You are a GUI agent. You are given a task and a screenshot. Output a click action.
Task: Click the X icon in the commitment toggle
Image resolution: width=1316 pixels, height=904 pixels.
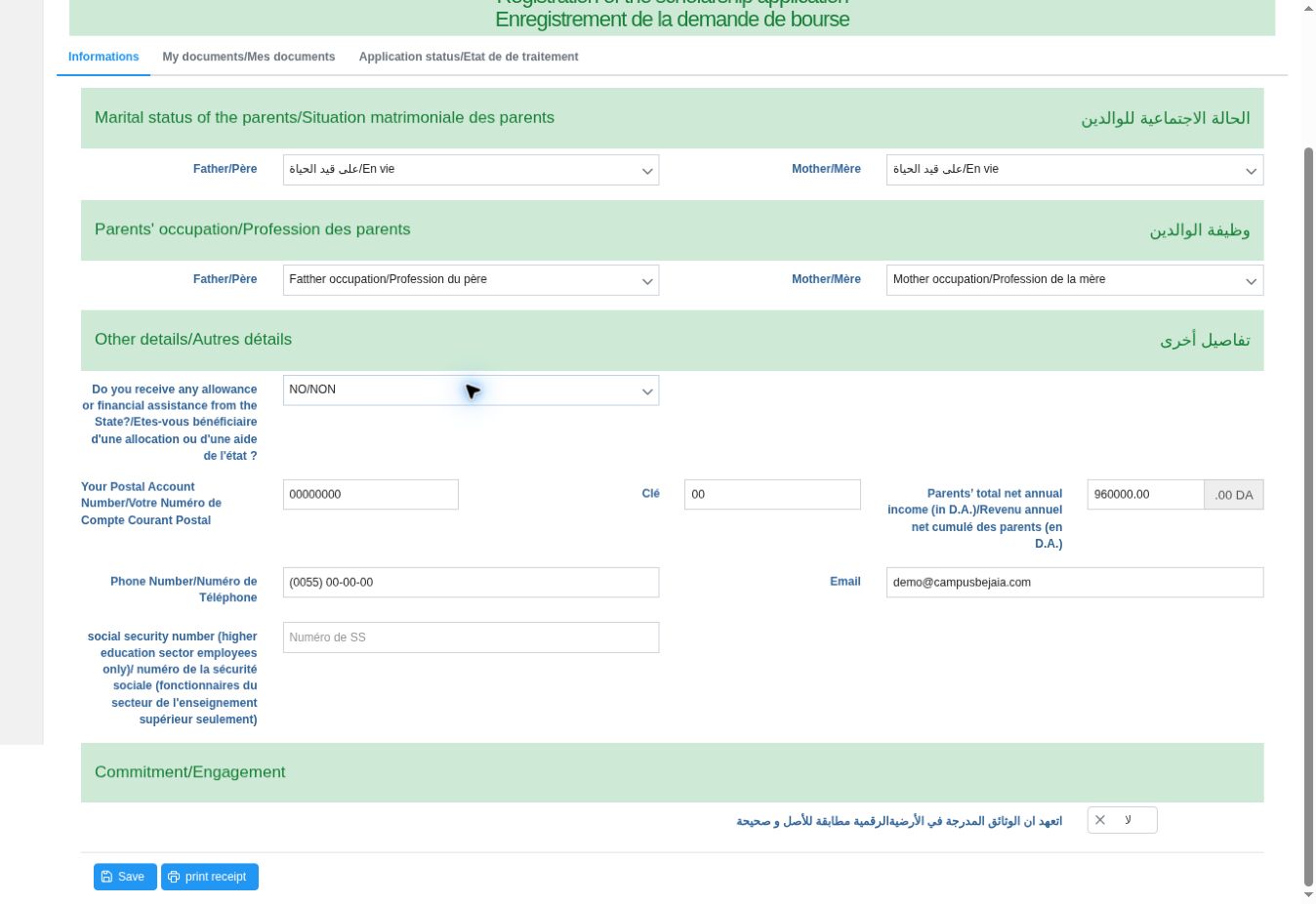(1100, 820)
